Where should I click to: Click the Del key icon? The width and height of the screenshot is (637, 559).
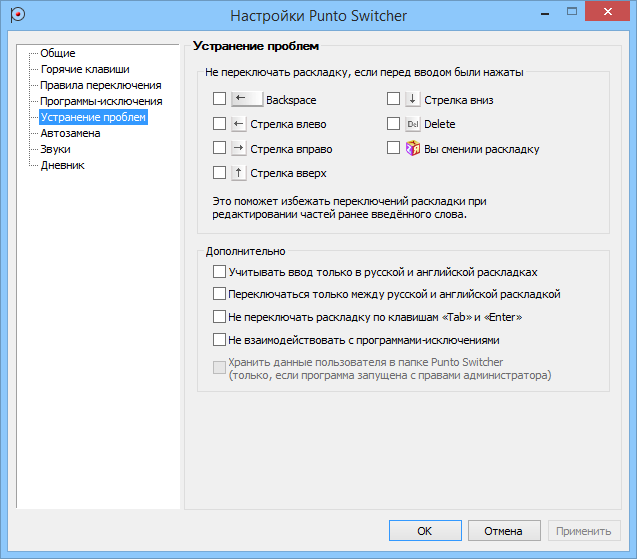[412, 124]
